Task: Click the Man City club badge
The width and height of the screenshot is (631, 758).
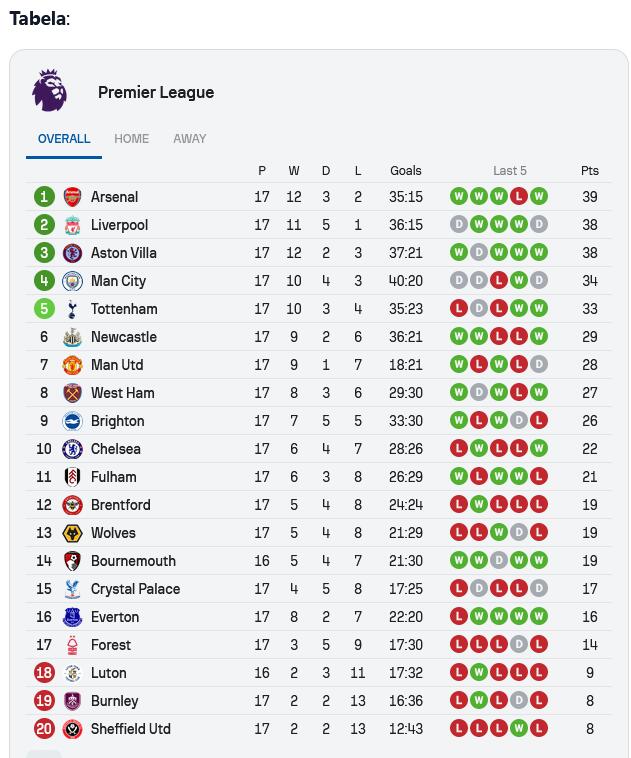Action: pos(73,281)
